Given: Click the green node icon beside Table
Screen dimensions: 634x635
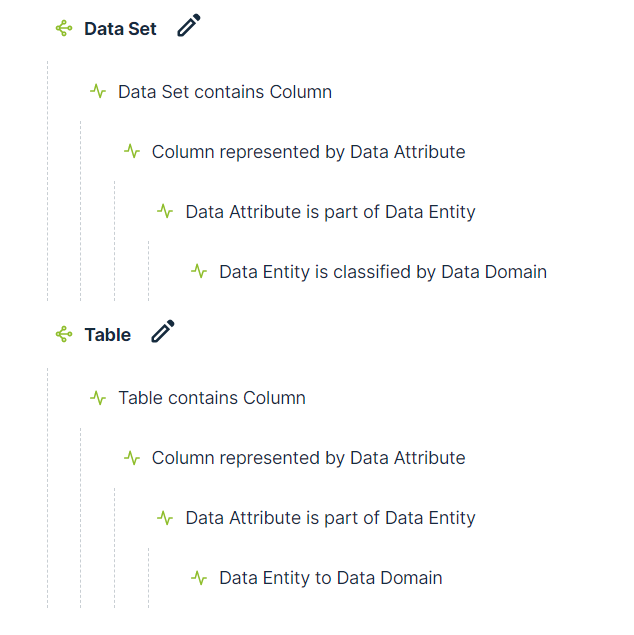Looking at the screenshot, I should point(64,335).
